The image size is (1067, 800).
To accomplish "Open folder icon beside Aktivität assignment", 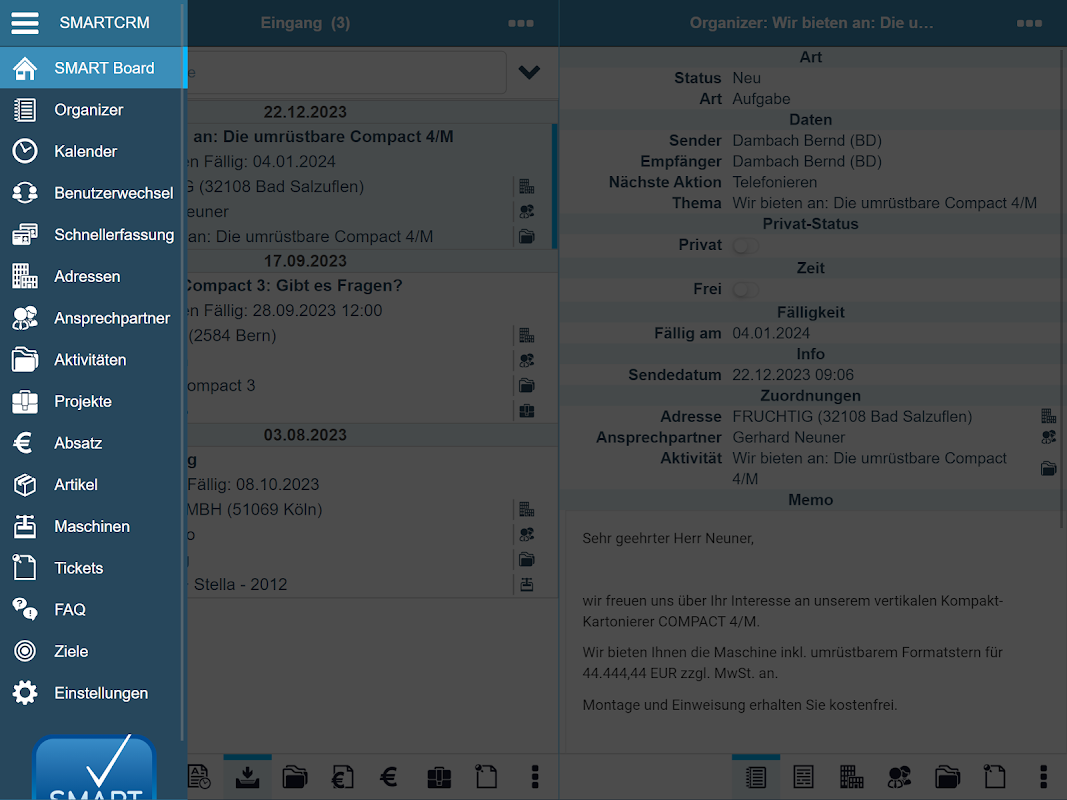I will [x=1049, y=468].
